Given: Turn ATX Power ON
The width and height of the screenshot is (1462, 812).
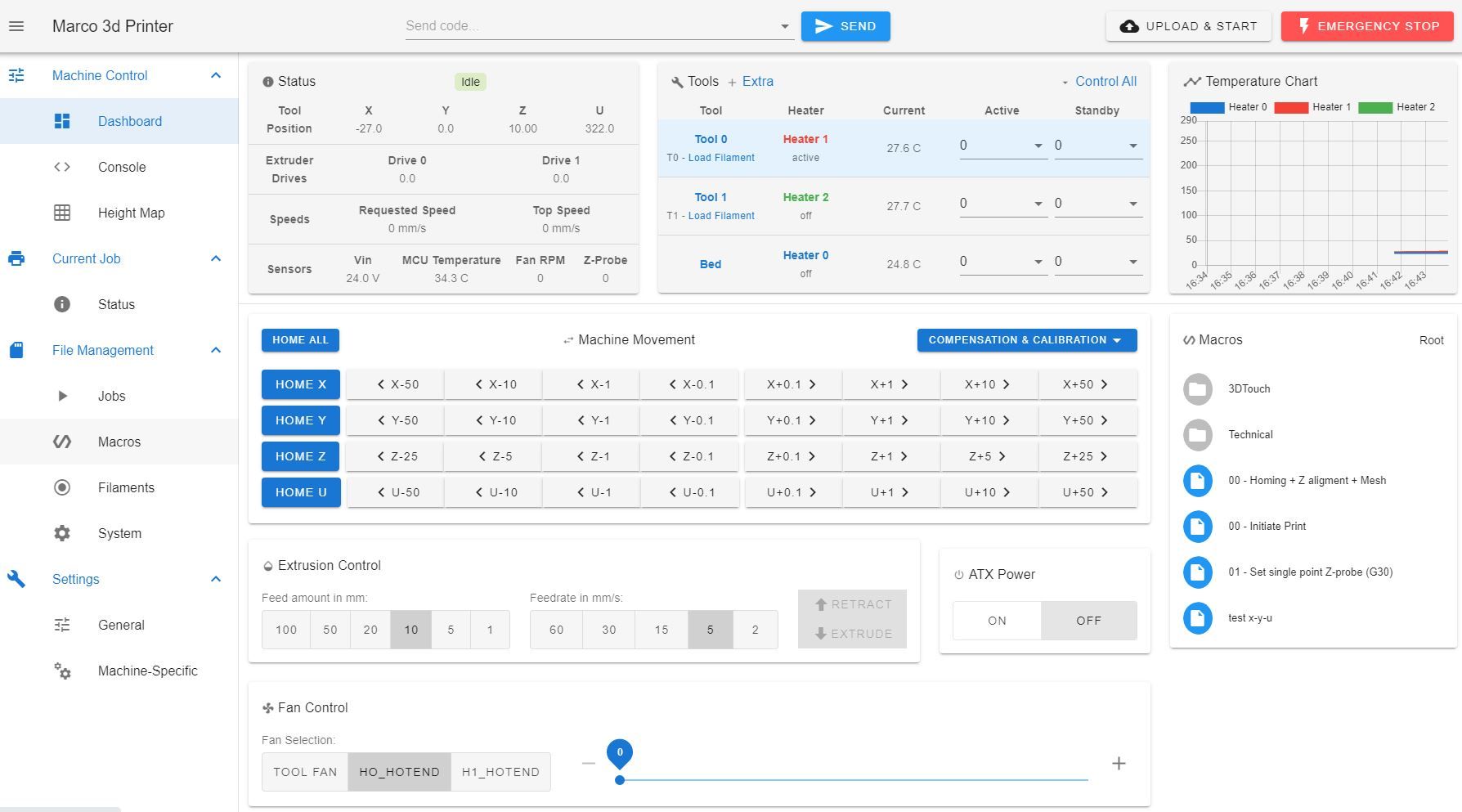Looking at the screenshot, I should [x=997, y=621].
